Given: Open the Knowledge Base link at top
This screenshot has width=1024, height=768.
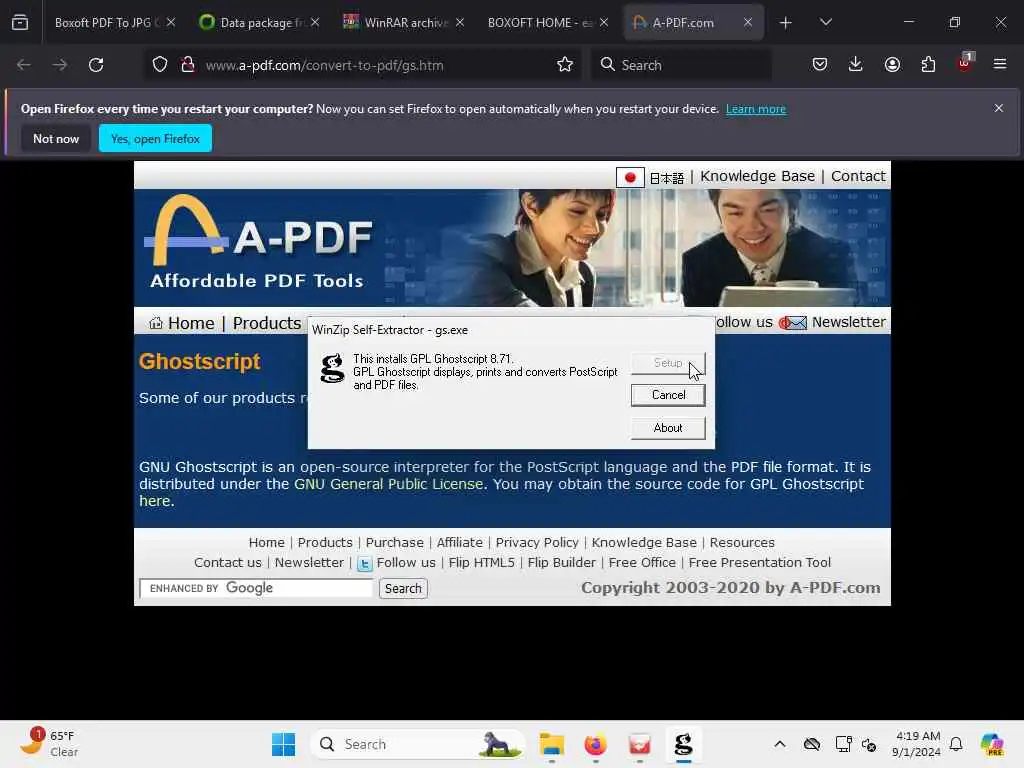Looking at the screenshot, I should [x=757, y=176].
